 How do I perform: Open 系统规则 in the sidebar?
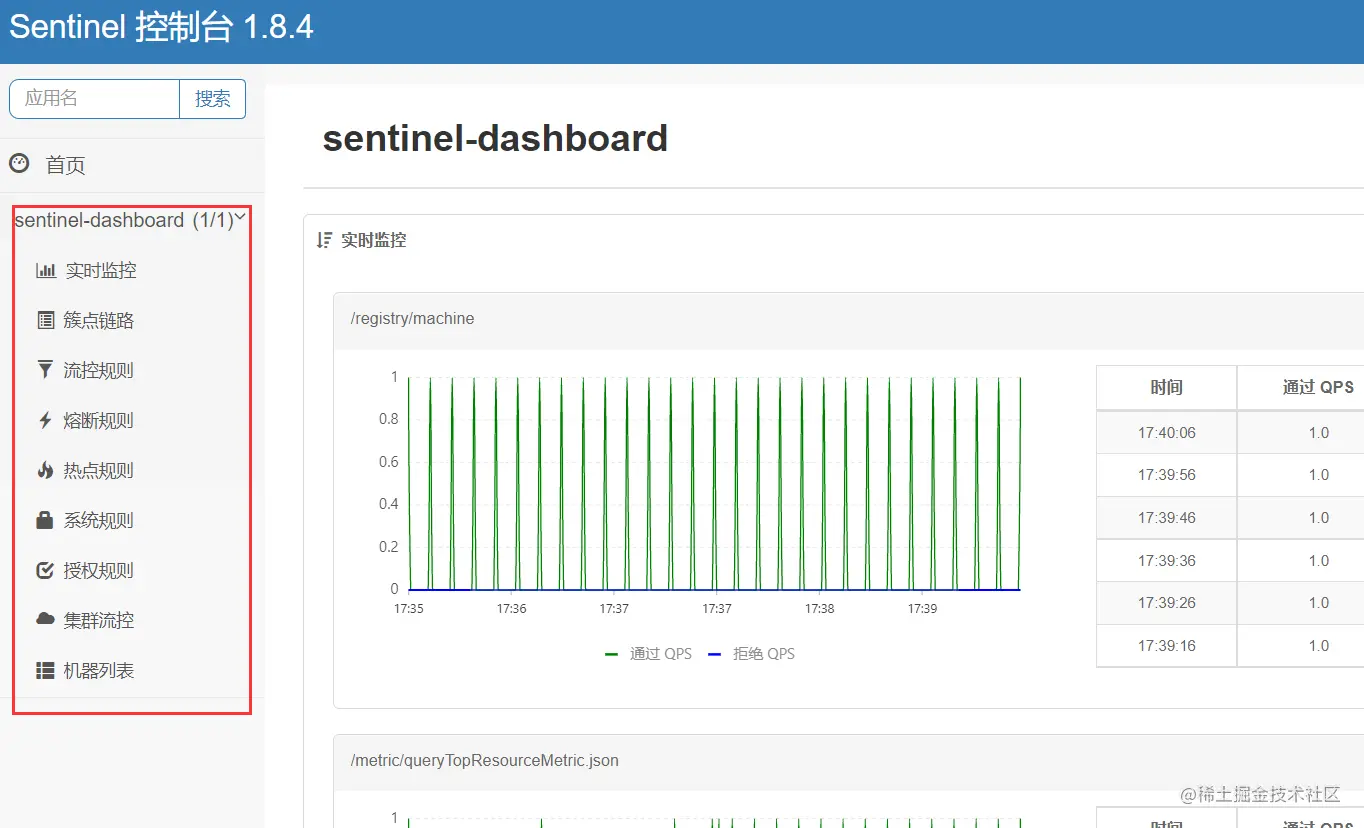99,521
